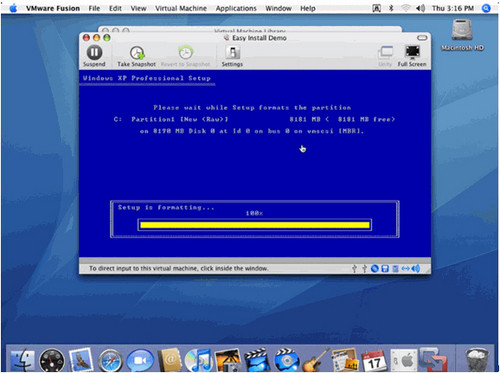
Task: Click the VMware Fusion Dock icon
Action: click(432, 360)
